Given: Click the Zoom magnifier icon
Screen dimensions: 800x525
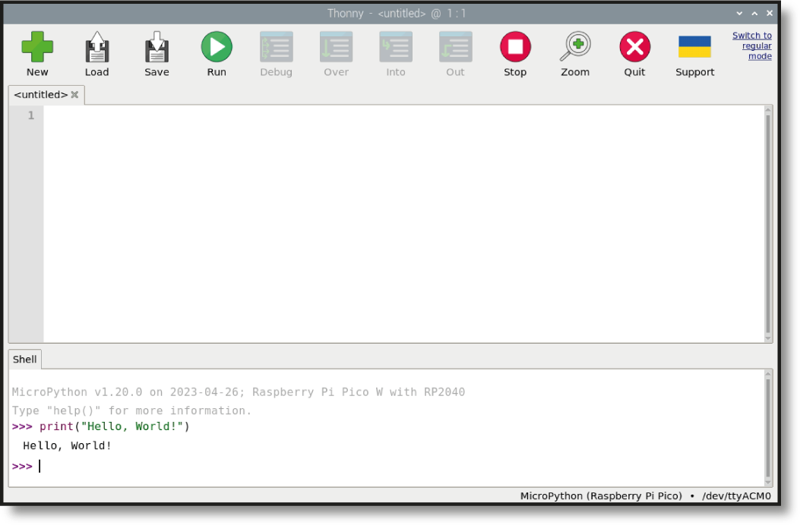Looking at the screenshot, I should (575, 47).
